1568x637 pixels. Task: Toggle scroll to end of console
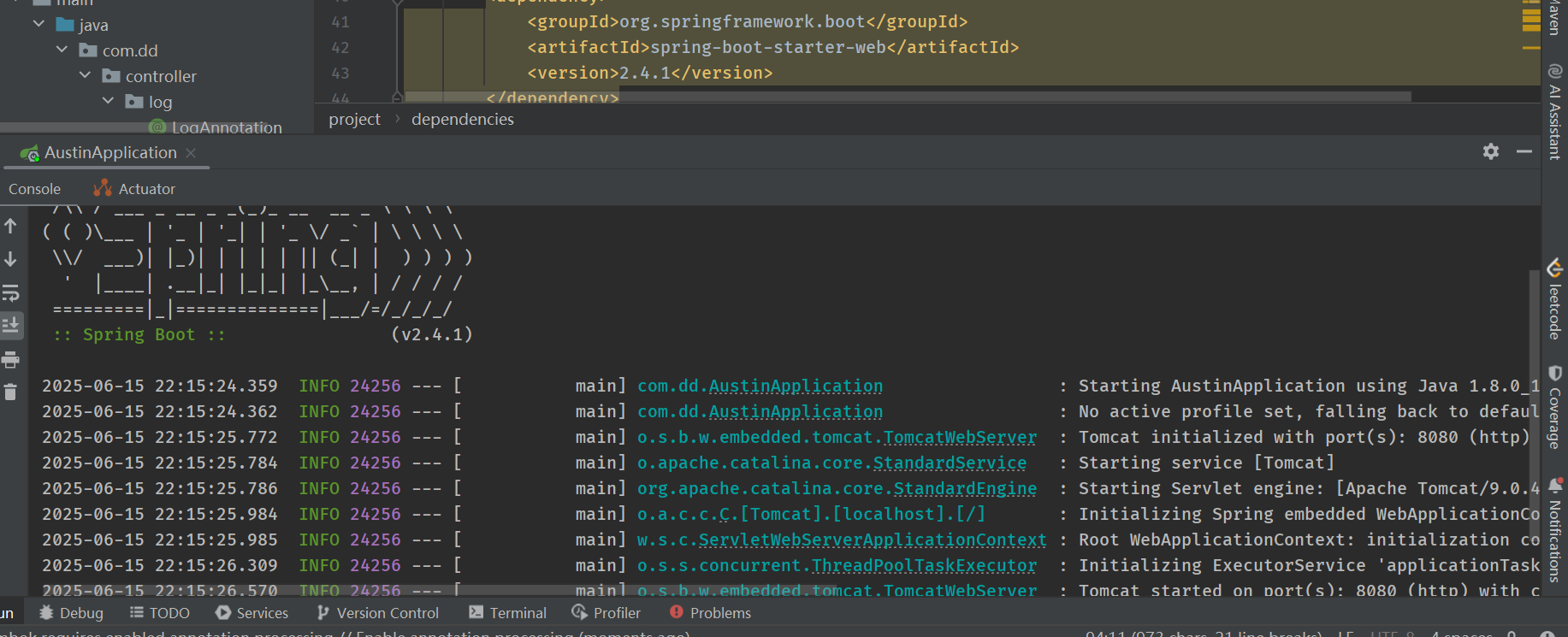(x=10, y=326)
